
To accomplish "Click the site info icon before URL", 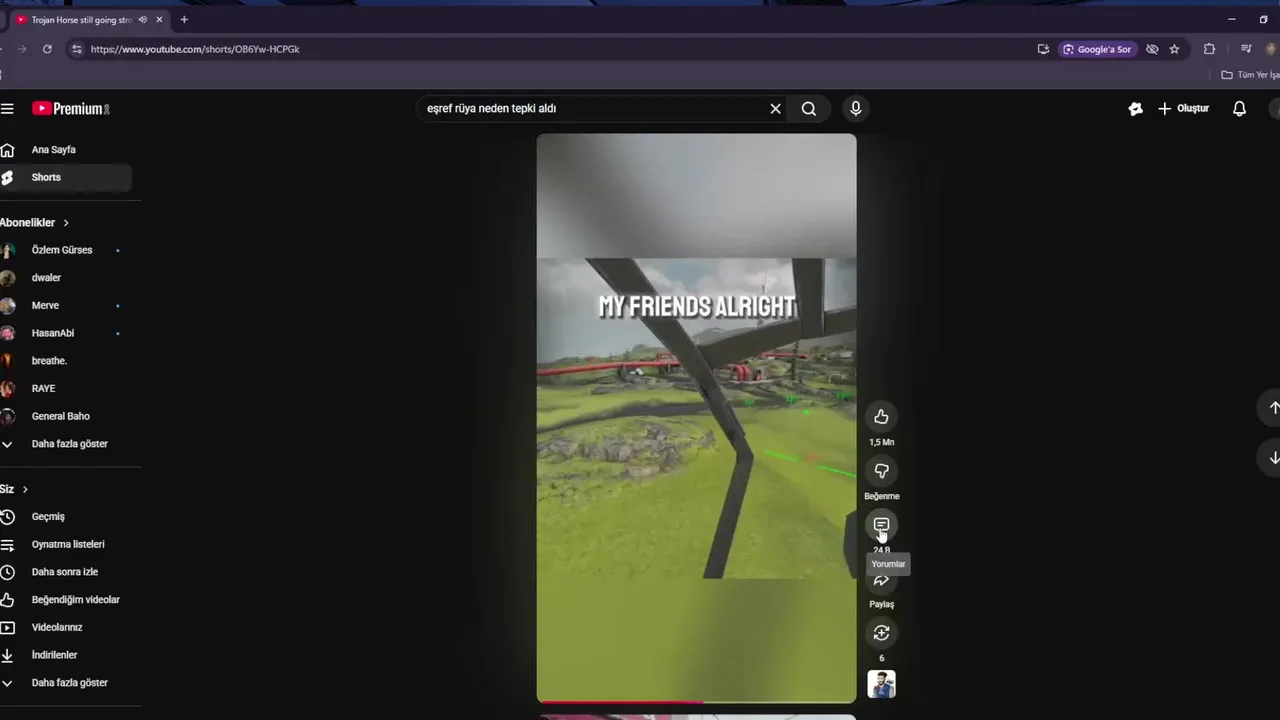I will pos(77,49).
